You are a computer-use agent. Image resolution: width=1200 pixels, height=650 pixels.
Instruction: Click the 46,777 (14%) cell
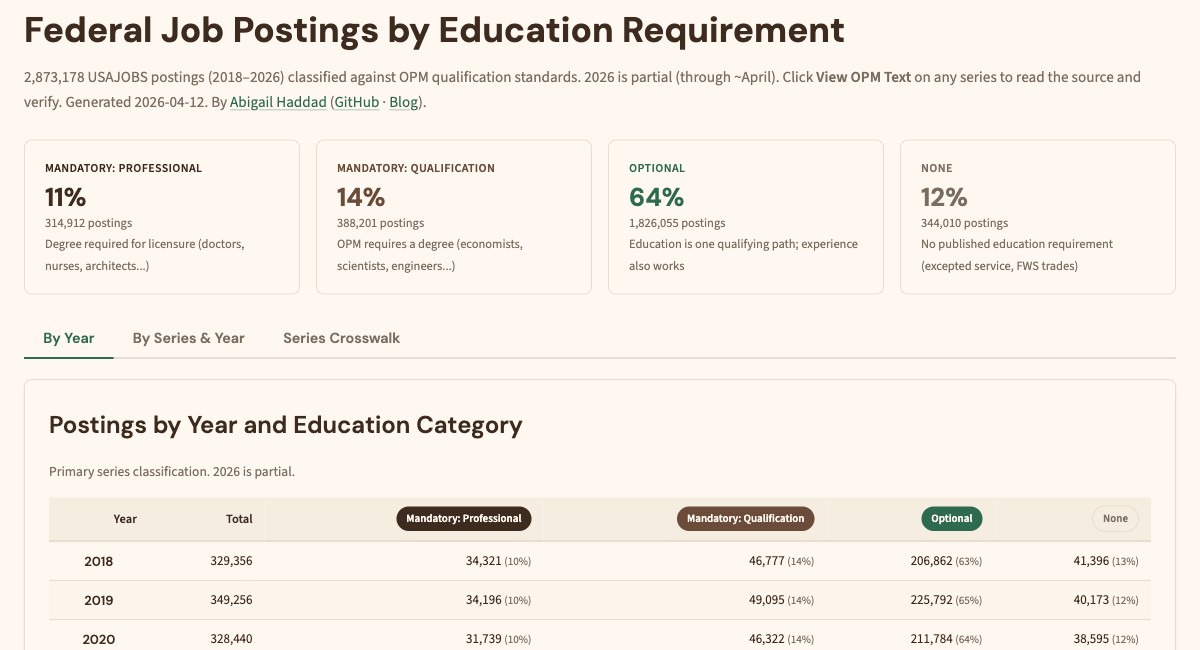click(781, 562)
